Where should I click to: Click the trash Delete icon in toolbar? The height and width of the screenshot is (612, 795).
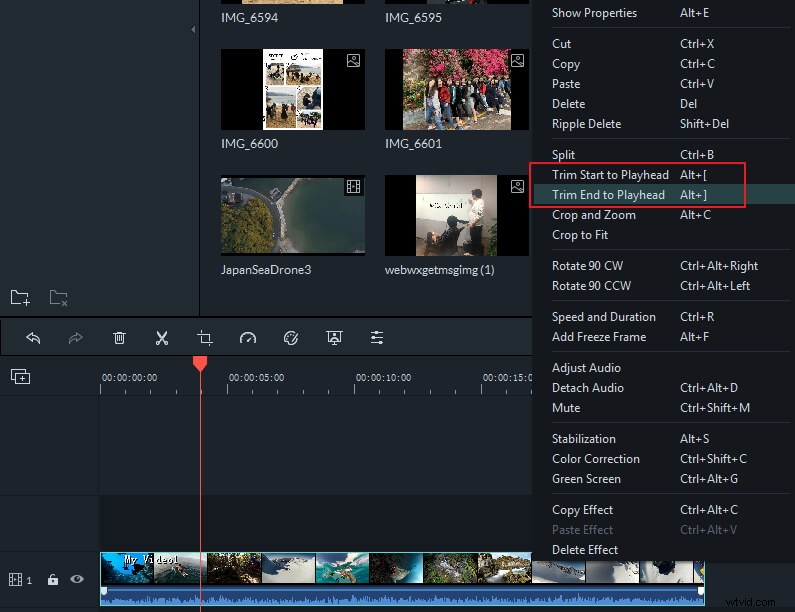(x=119, y=338)
